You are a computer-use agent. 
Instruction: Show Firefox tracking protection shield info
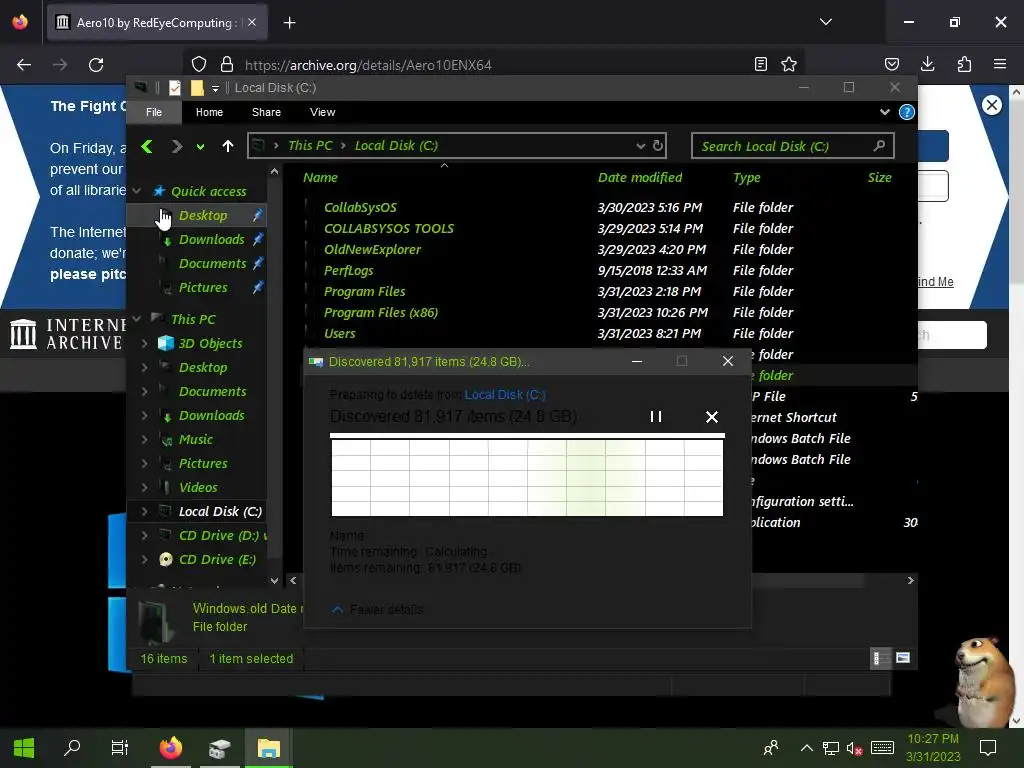(x=199, y=64)
